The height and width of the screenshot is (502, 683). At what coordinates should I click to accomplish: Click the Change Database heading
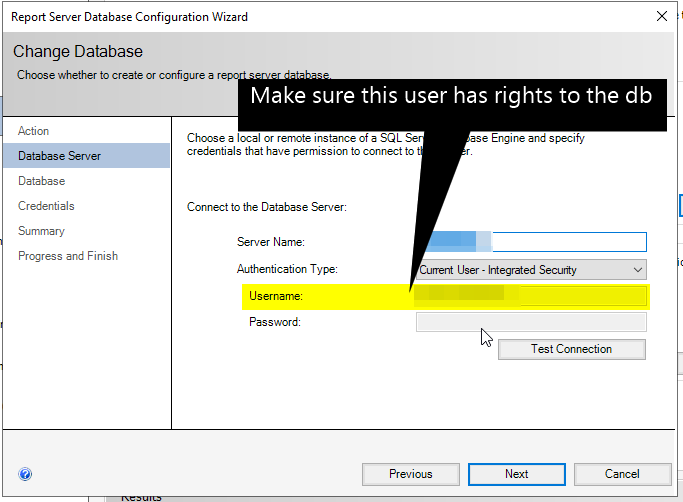[78, 51]
